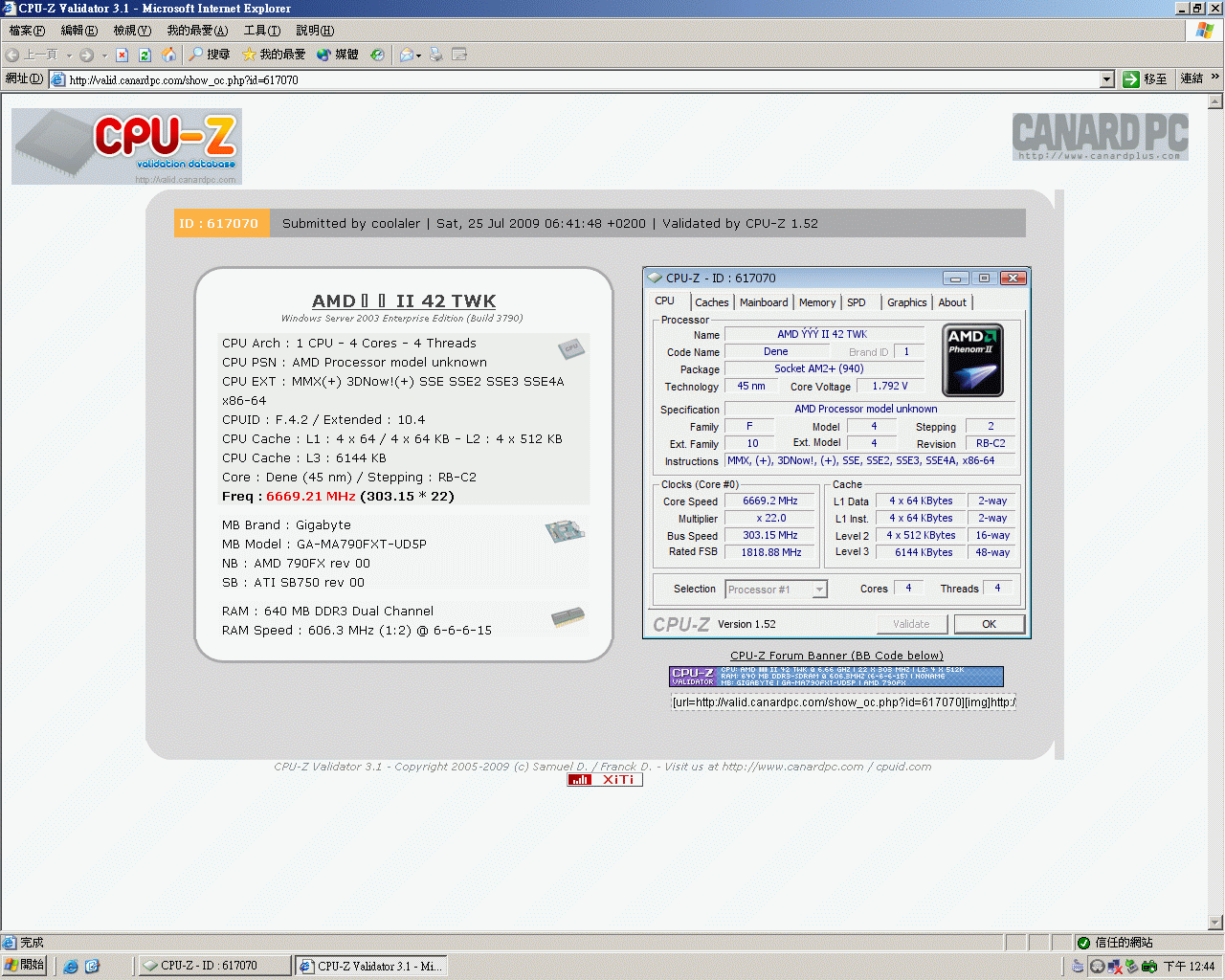Click the red frequency value 6669.21 MHz

(311, 497)
